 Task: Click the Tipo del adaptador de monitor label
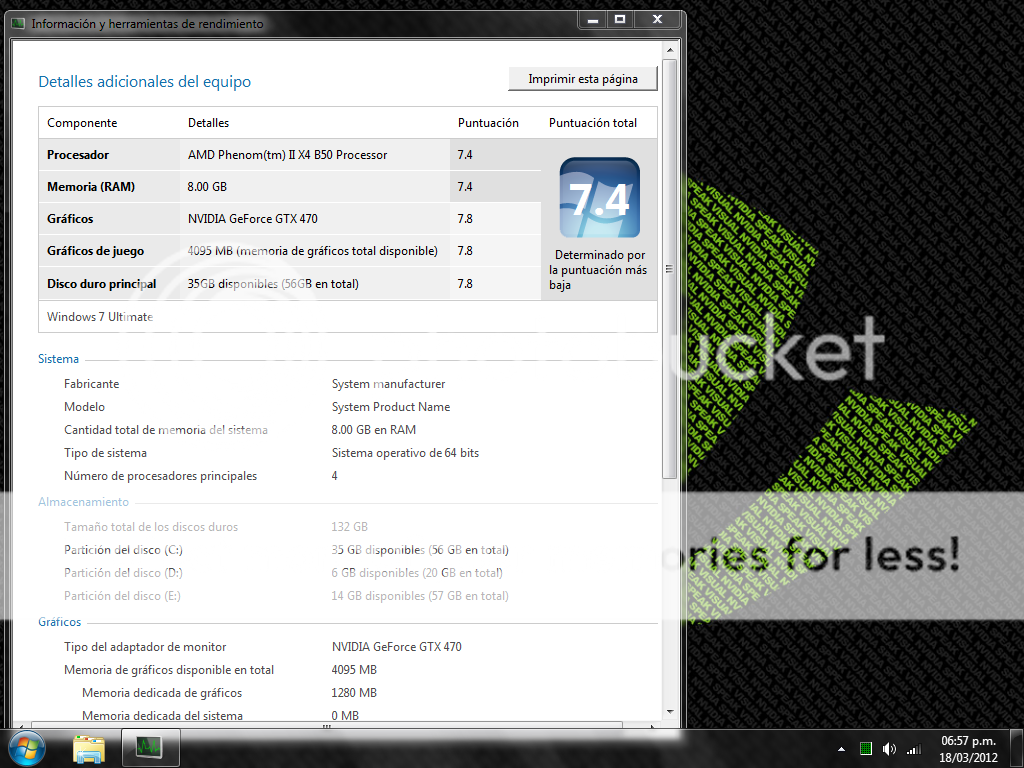(x=145, y=647)
